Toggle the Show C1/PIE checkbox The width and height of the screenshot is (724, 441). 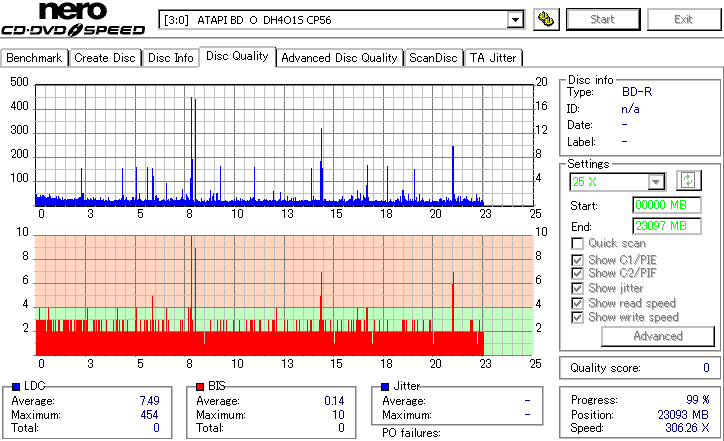(x=577, y=260)
